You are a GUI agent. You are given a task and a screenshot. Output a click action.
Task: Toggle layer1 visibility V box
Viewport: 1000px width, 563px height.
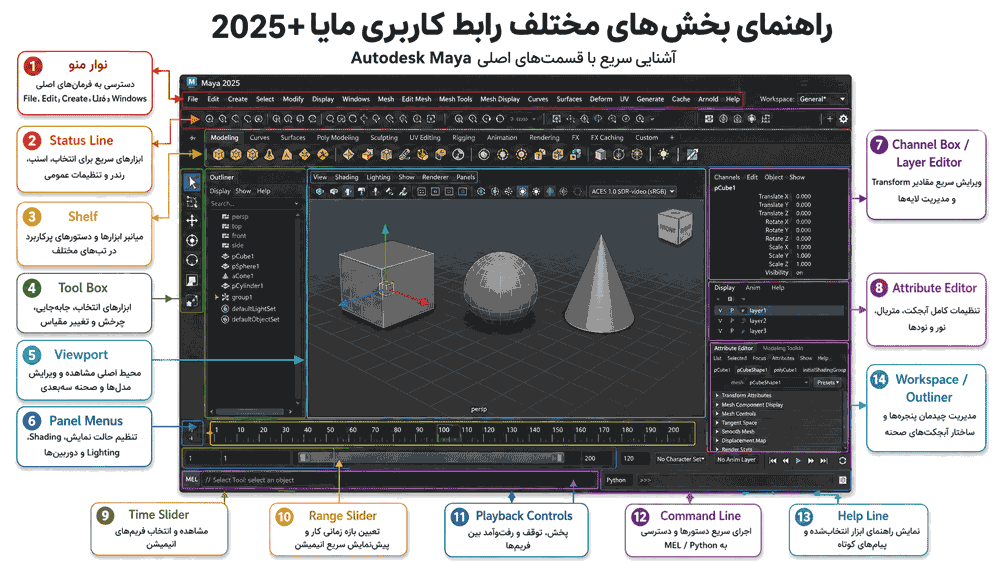pyautogui.click(x=720, y=311)
